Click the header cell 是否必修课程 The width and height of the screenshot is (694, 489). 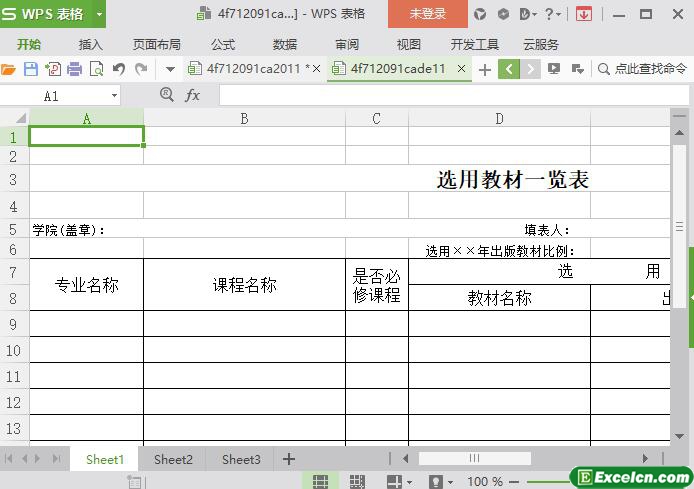pyautogui.click(x=377, y=285)
